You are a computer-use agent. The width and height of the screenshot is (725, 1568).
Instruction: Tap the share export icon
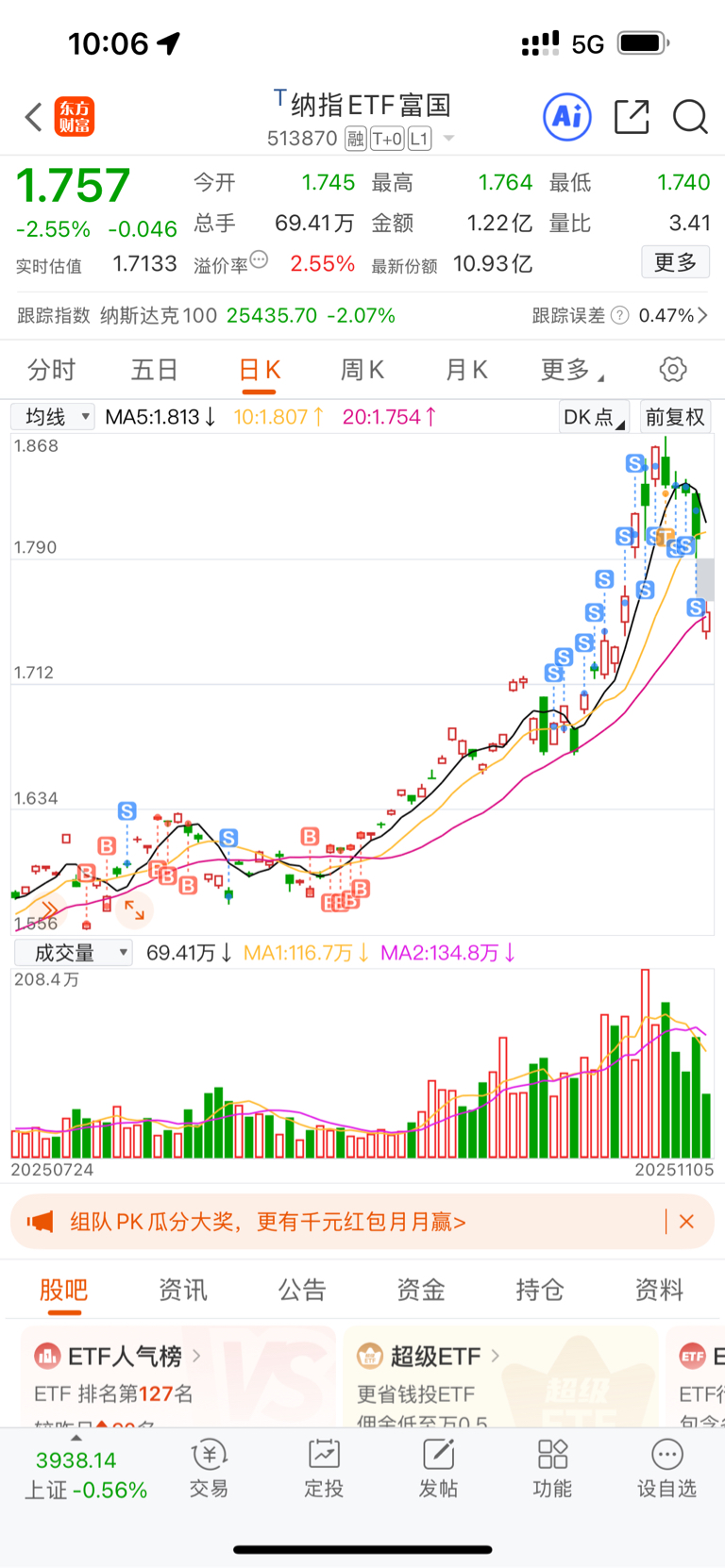pyautogui.click(x=632, y=117)
